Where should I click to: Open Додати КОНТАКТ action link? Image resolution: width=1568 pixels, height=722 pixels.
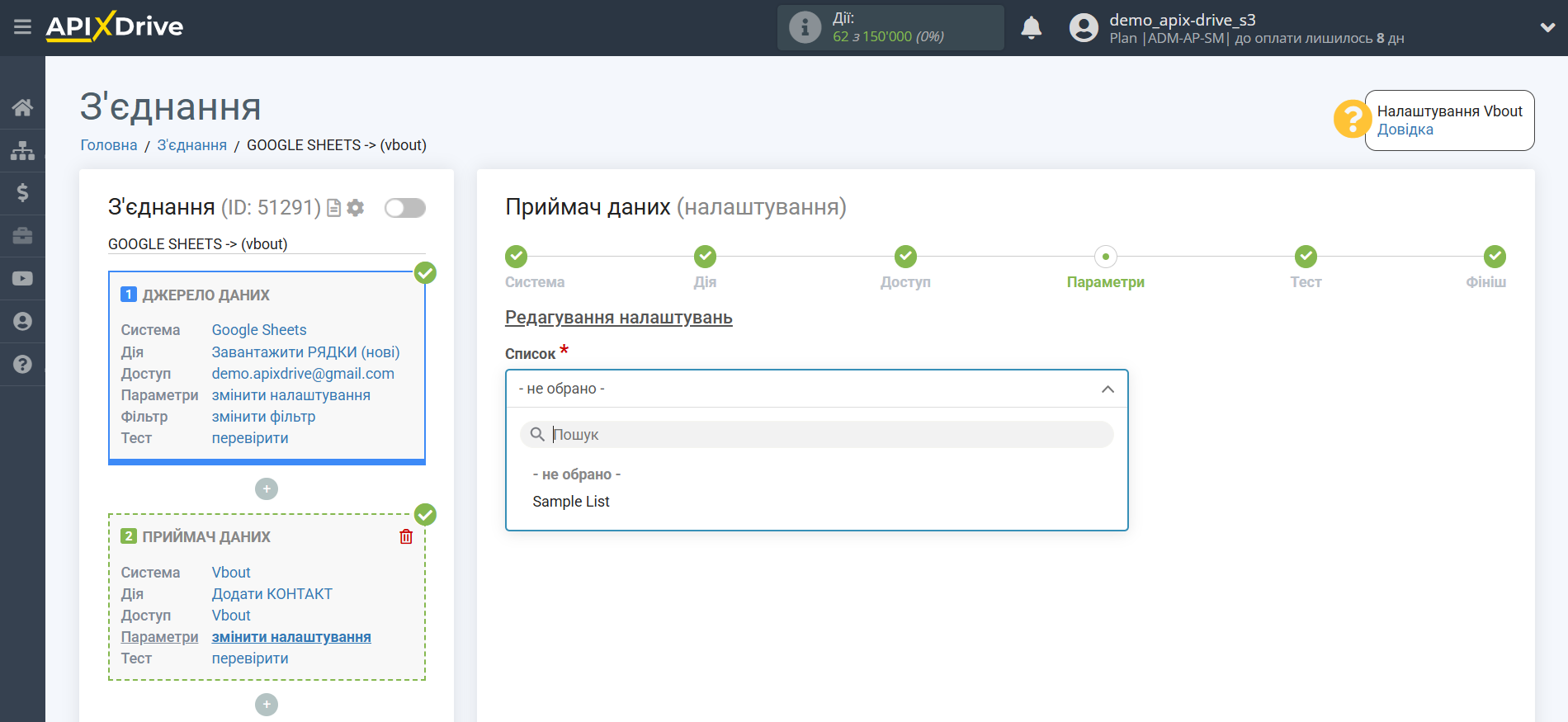pos(272,594)
